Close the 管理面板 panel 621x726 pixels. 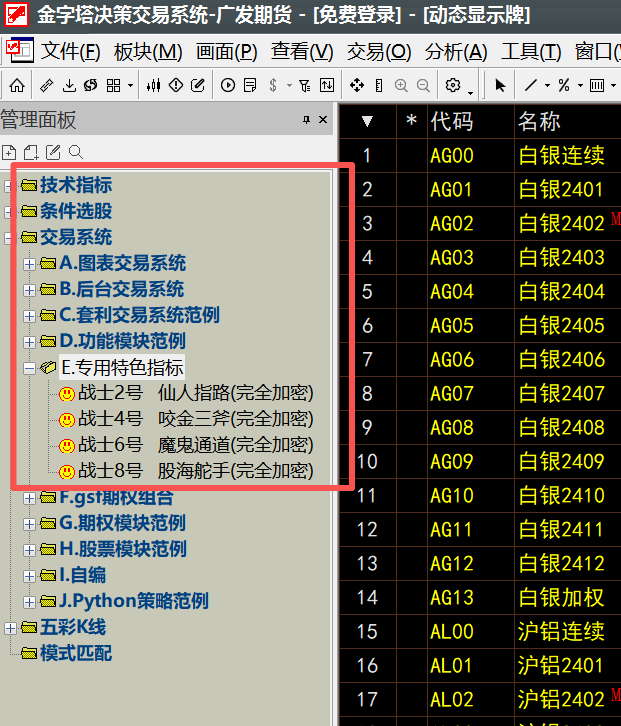[x=323, y=120]
